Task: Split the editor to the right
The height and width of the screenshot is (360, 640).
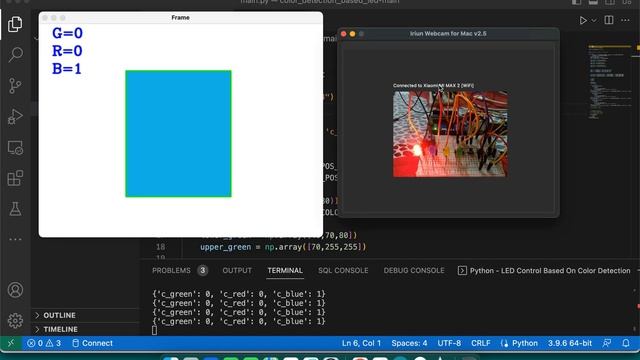Action: (x=609, y=20)
